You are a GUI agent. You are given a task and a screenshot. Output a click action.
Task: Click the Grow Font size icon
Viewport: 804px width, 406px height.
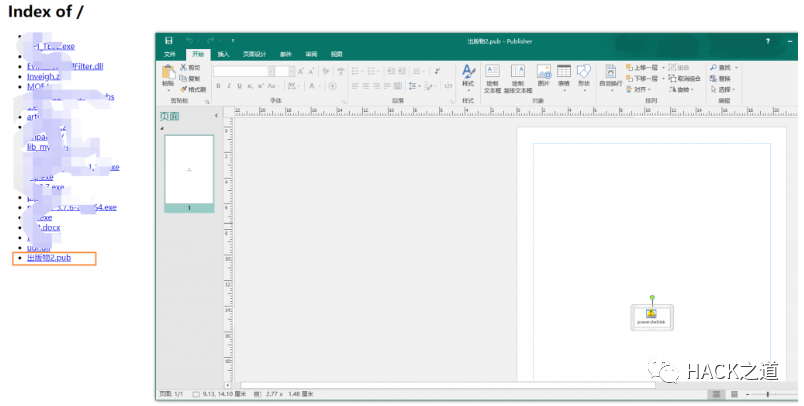click(x=301, y=71)
